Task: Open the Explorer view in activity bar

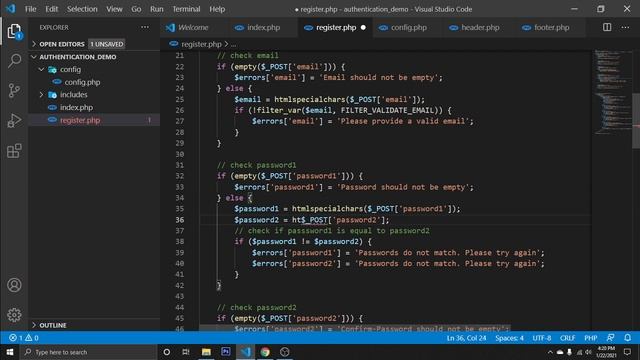Action: [x=14, y=31]
